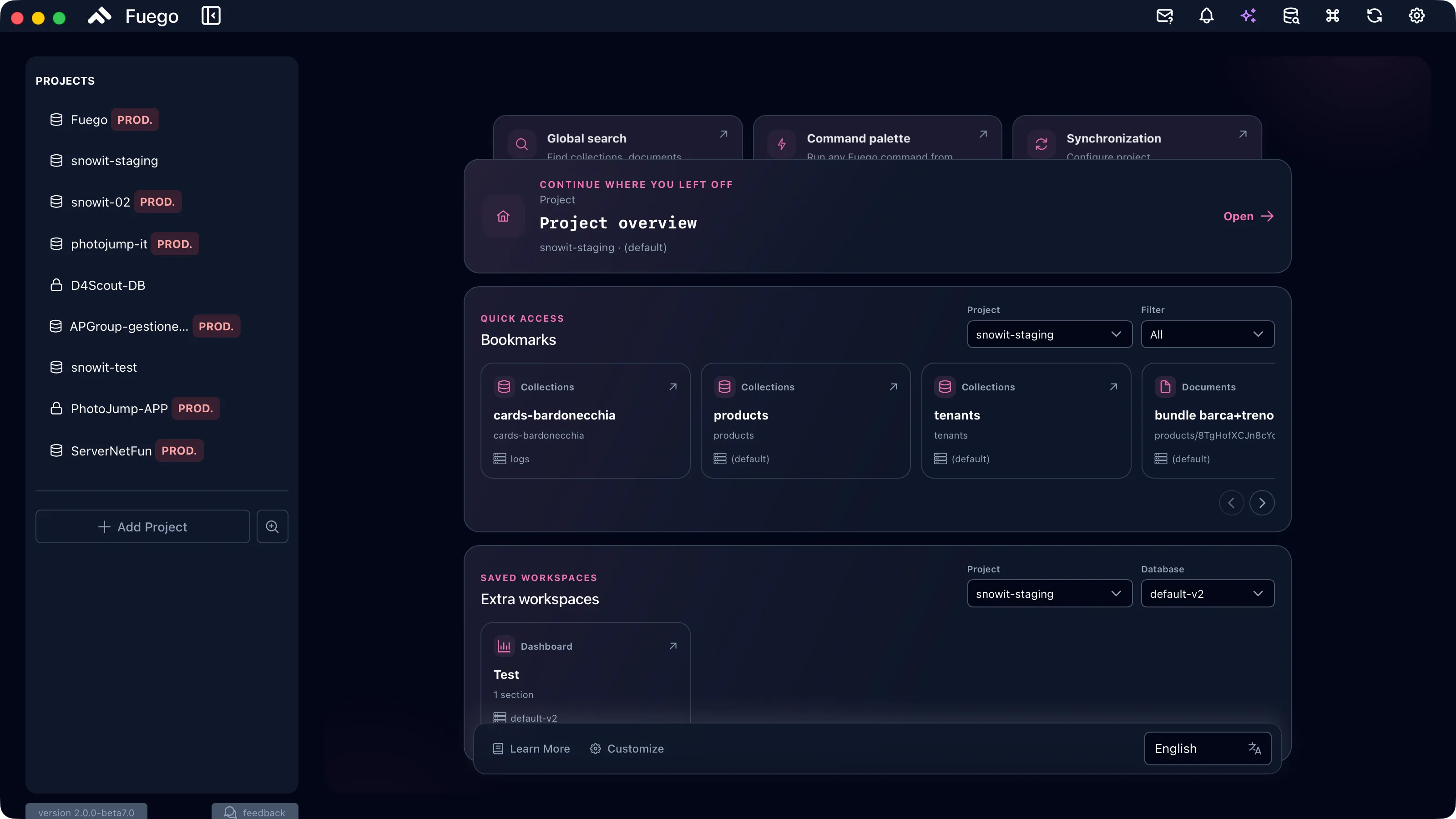This screenshot has height=819, width=1456.
Task: Click the PROD. badge next to ServerNetFun
Action: coord(179,450)
